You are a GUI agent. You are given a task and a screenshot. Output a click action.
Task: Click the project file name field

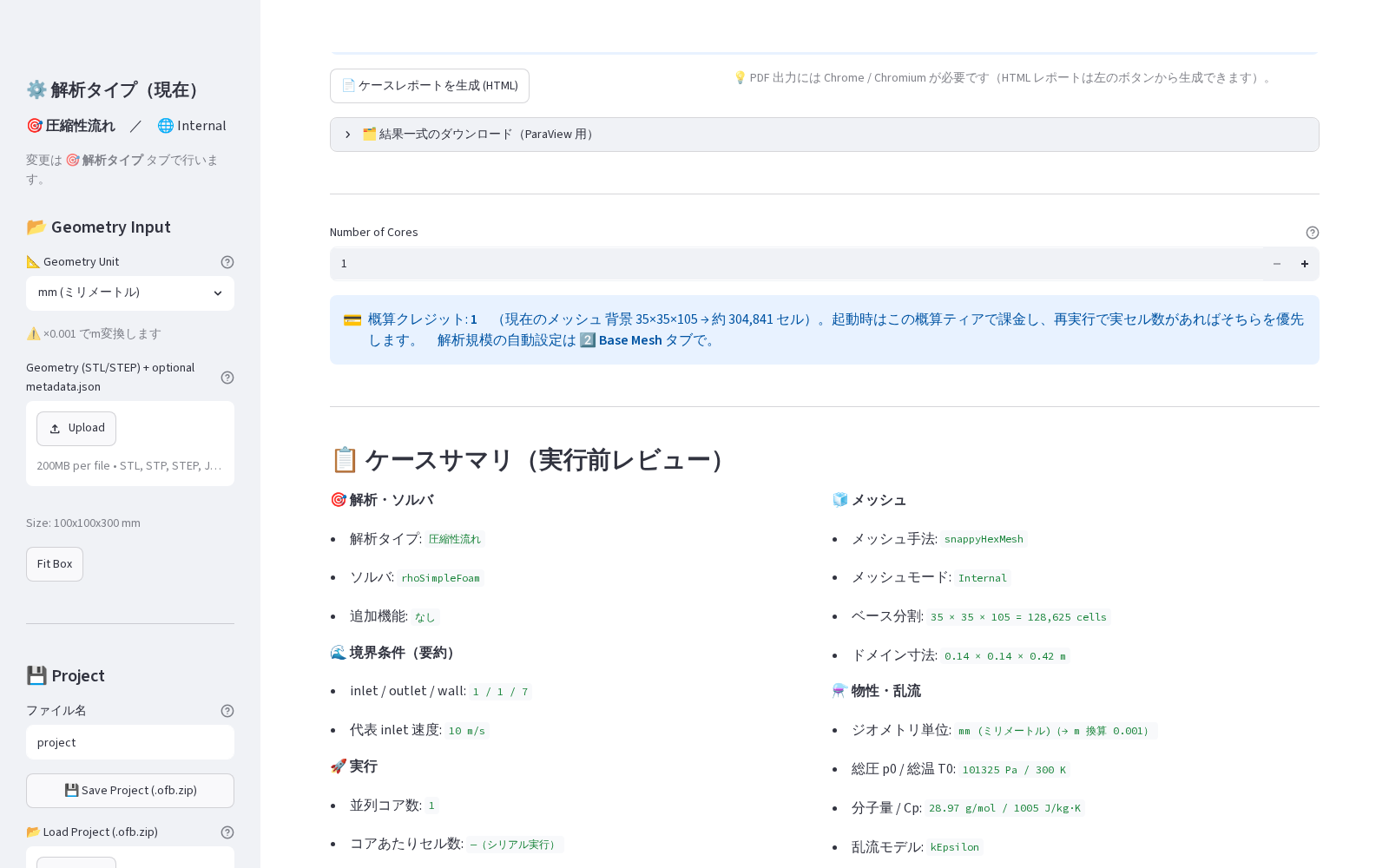coord(130,743)
